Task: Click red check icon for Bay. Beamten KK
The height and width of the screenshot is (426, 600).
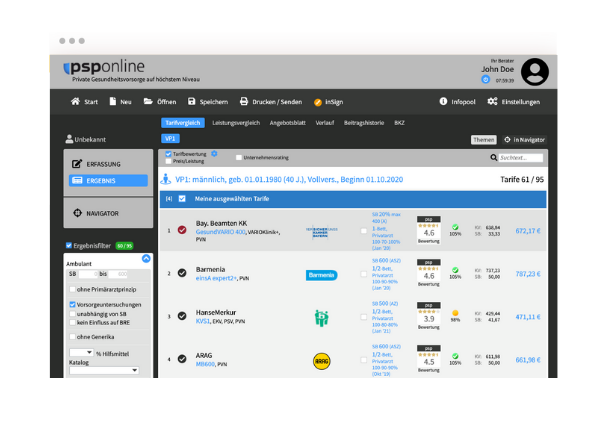Action: [182, 230]
